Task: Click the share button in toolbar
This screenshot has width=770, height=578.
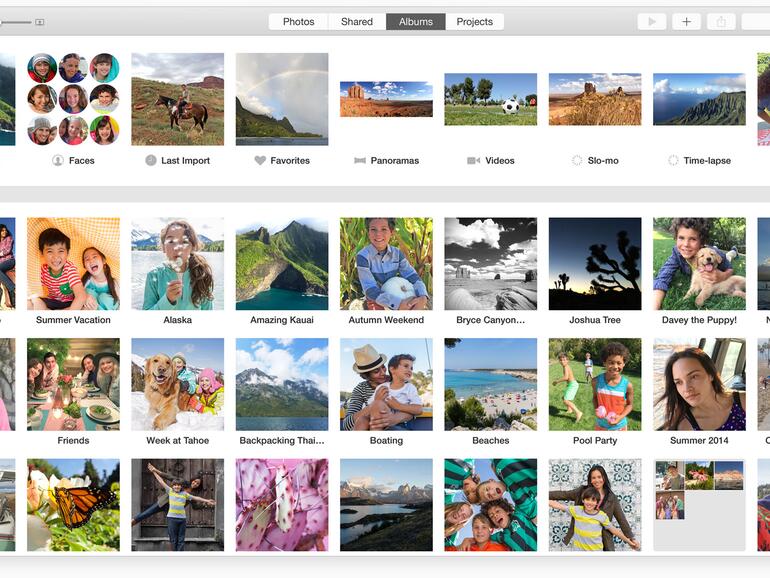Action: coord(721,22)
